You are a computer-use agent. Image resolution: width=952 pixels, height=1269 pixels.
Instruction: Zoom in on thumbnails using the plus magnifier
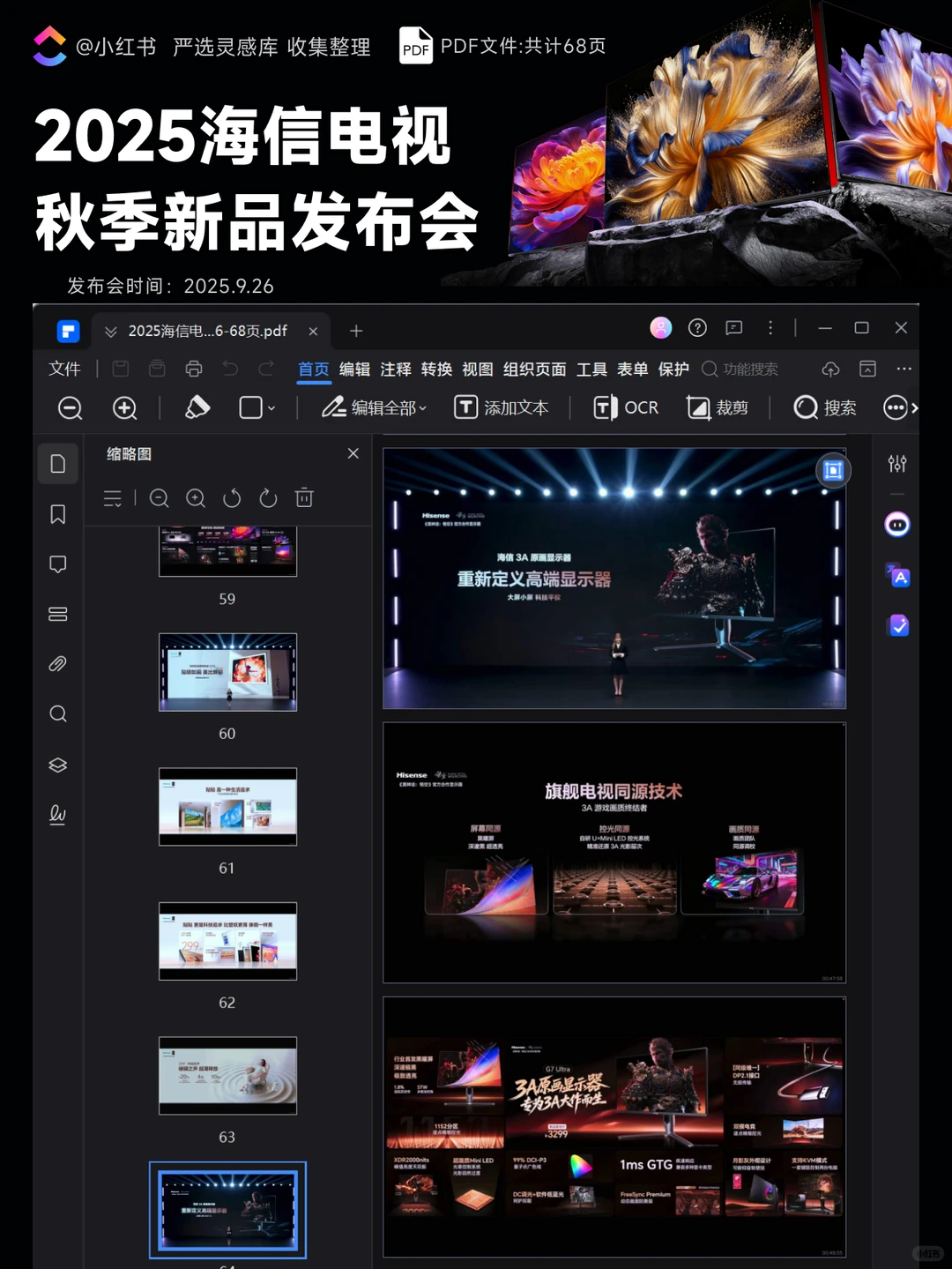click(196, 498)
